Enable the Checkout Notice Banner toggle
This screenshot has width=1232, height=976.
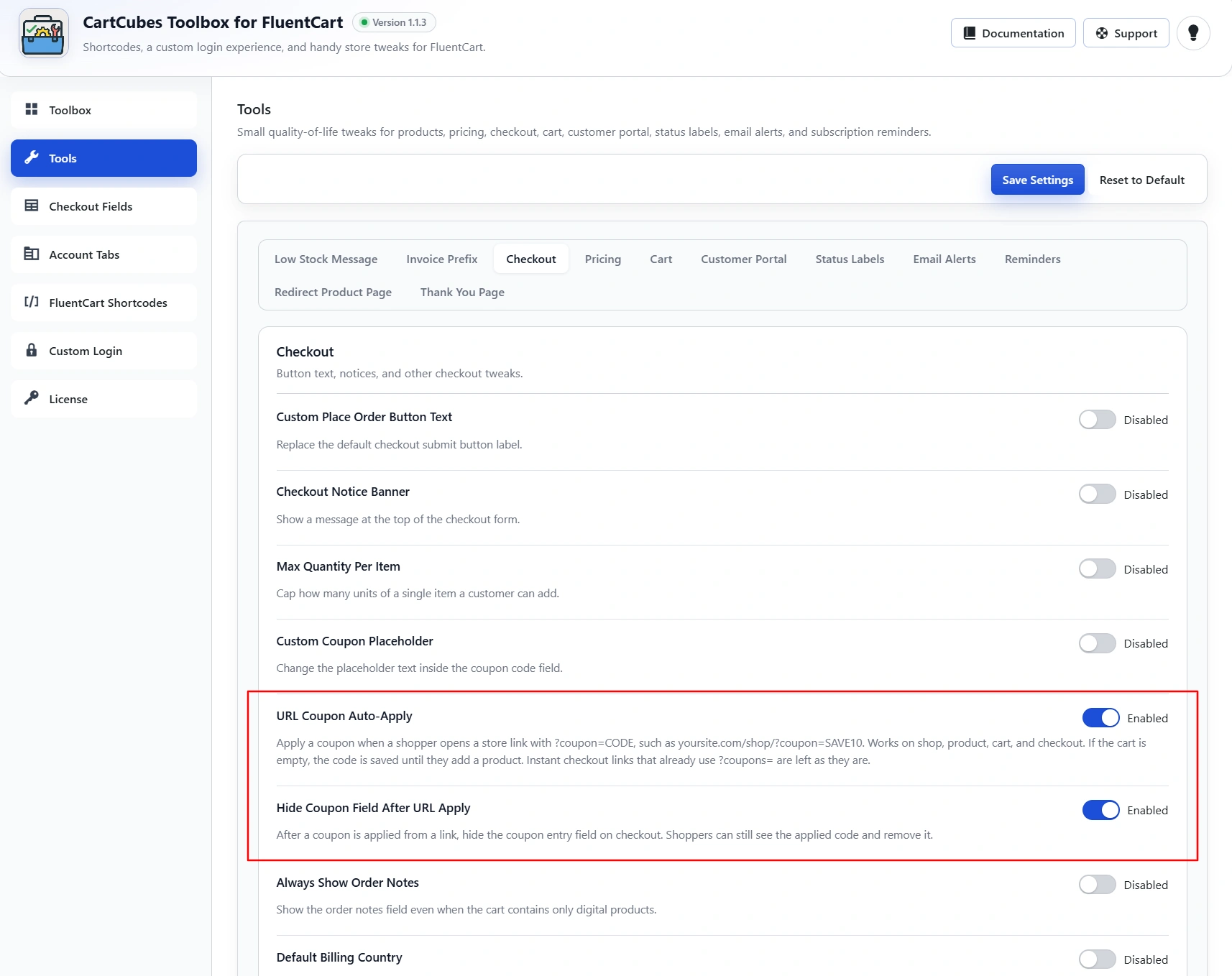1097,494
